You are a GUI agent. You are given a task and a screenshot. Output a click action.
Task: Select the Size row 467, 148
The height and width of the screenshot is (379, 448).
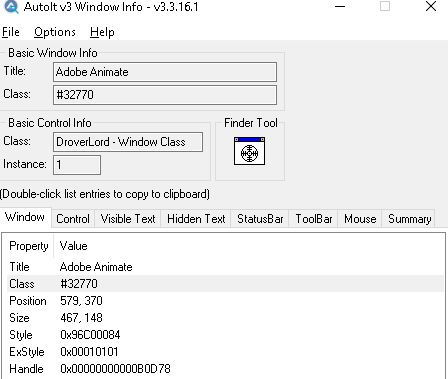tap(225, 318)
